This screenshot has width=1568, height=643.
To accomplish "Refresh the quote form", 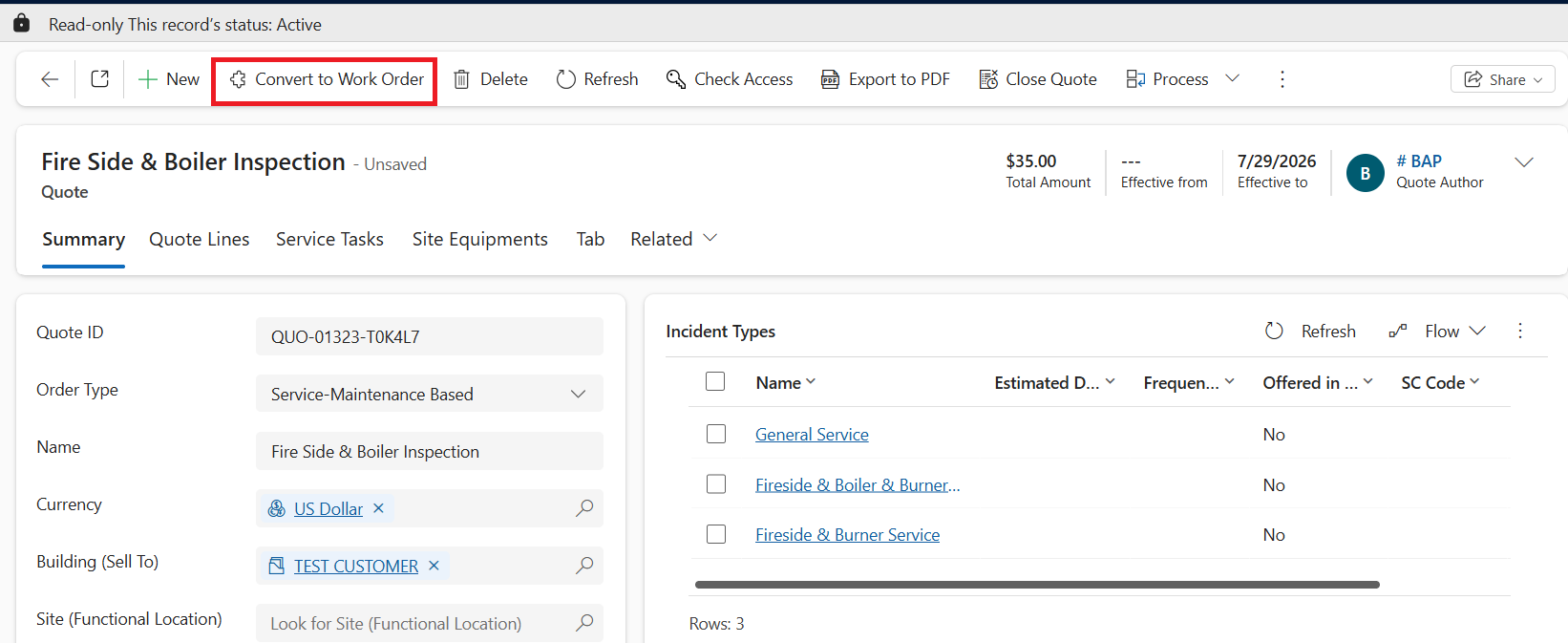I will coord(598,79).
